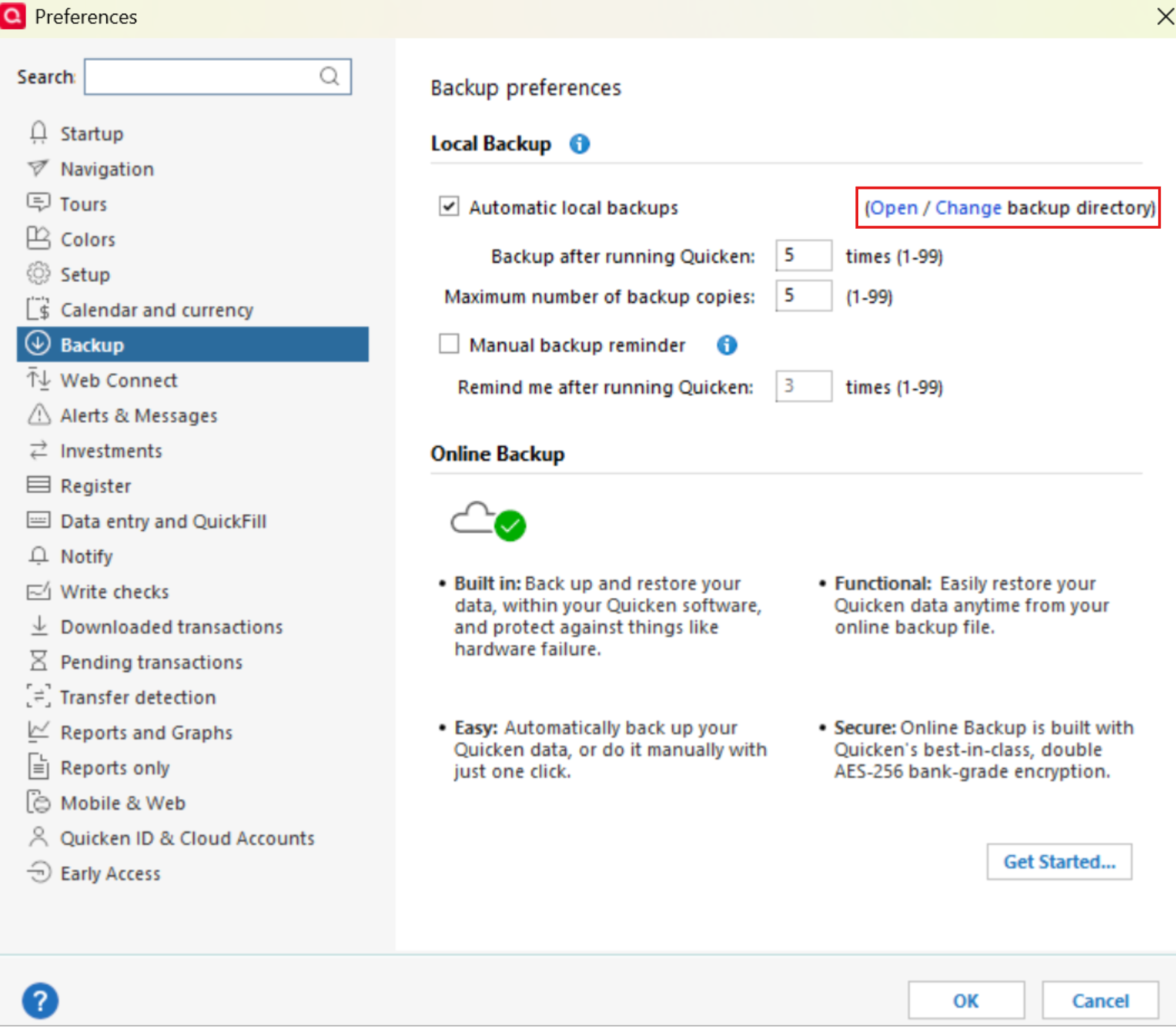The width and height of the screenshot is (1176, 1027).
Task: Click the Setup gear icon
Action: pos(38,274)
